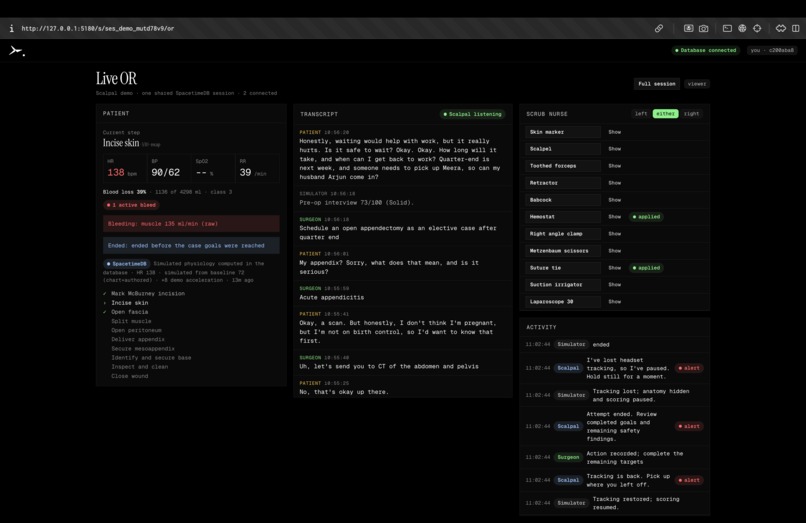Click the Scalpal listening indicator
Screen dimensions: 806x523
point(472,114)
